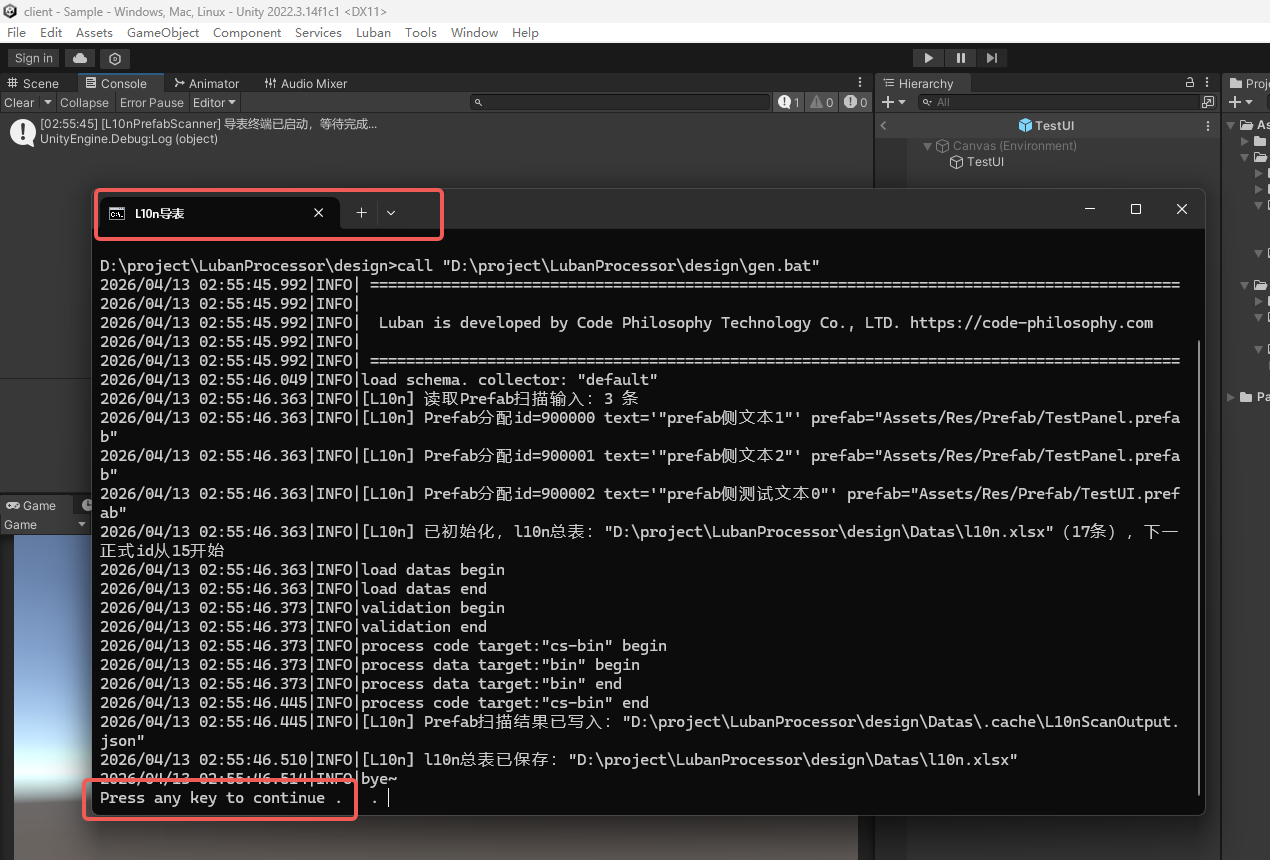Start Play mode with the play button
The image size is (1270, 860).
coord(928,59)
